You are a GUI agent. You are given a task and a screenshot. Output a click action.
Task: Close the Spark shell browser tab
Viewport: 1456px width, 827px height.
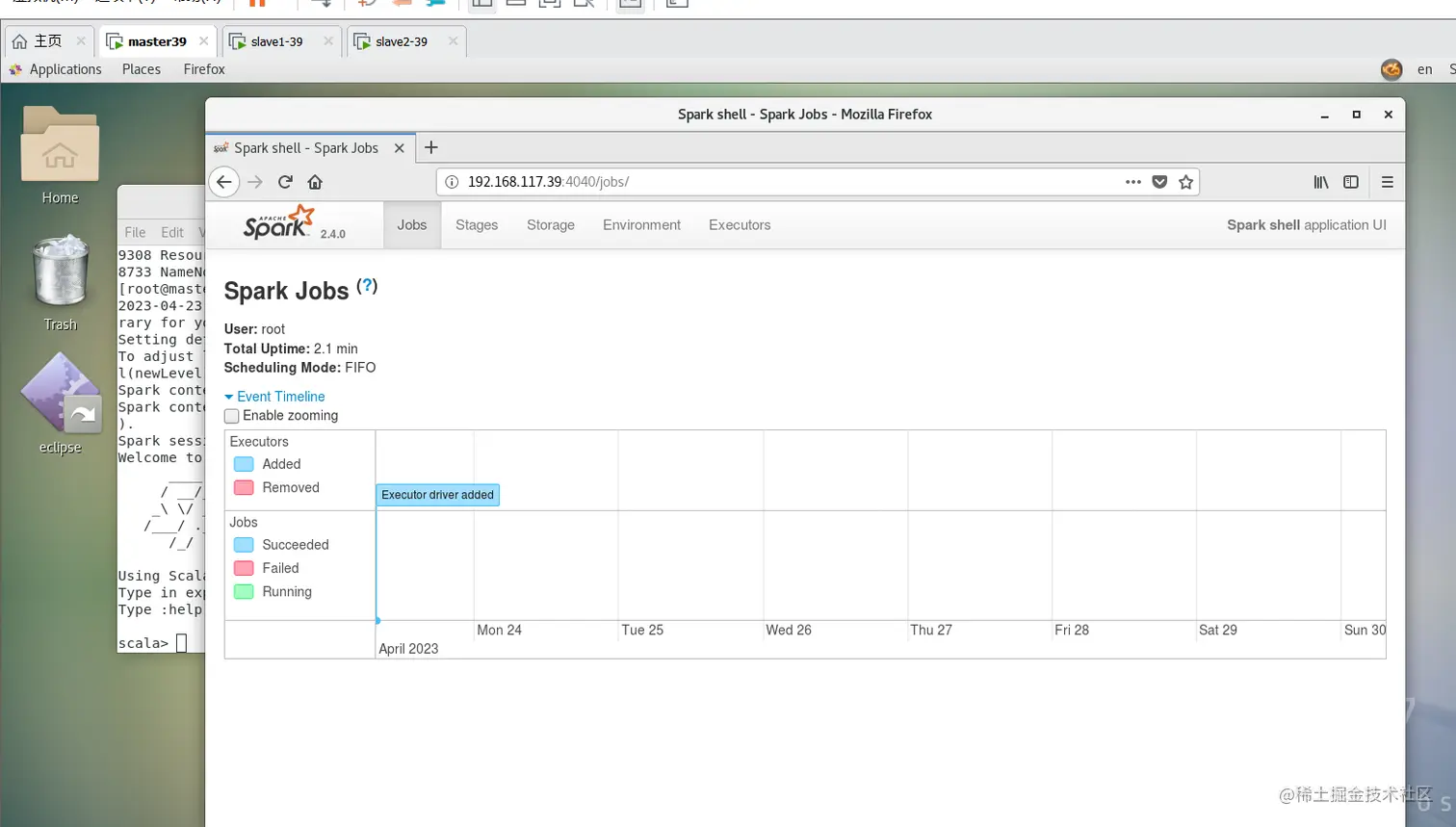400,148
